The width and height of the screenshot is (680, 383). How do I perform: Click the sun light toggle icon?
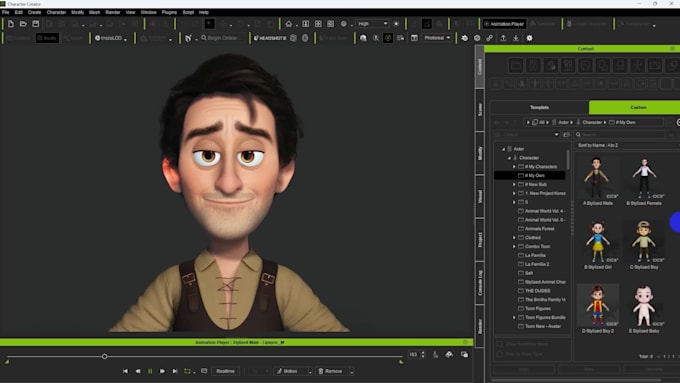click(396, 24)
